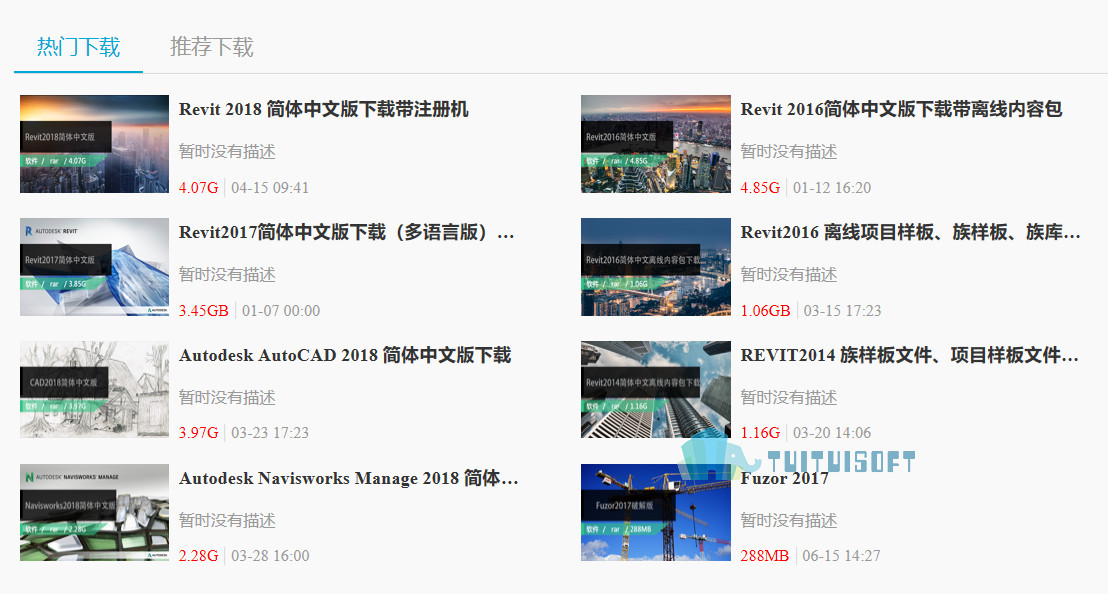Screen dimensions: 1108x594
Task: Click the date 03-15 17:23
Action: 842,311
